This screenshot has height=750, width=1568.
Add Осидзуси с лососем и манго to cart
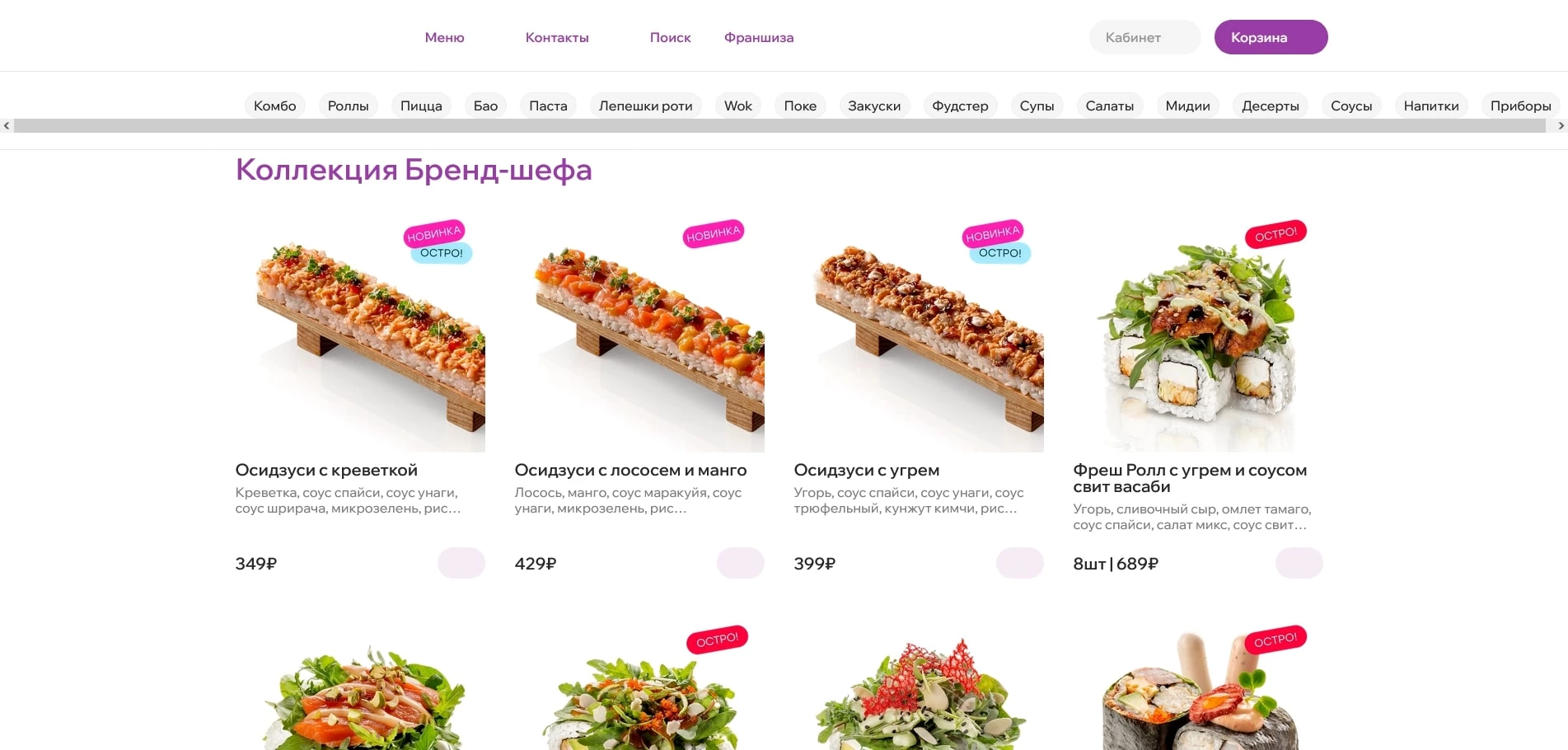coord(741,563)
